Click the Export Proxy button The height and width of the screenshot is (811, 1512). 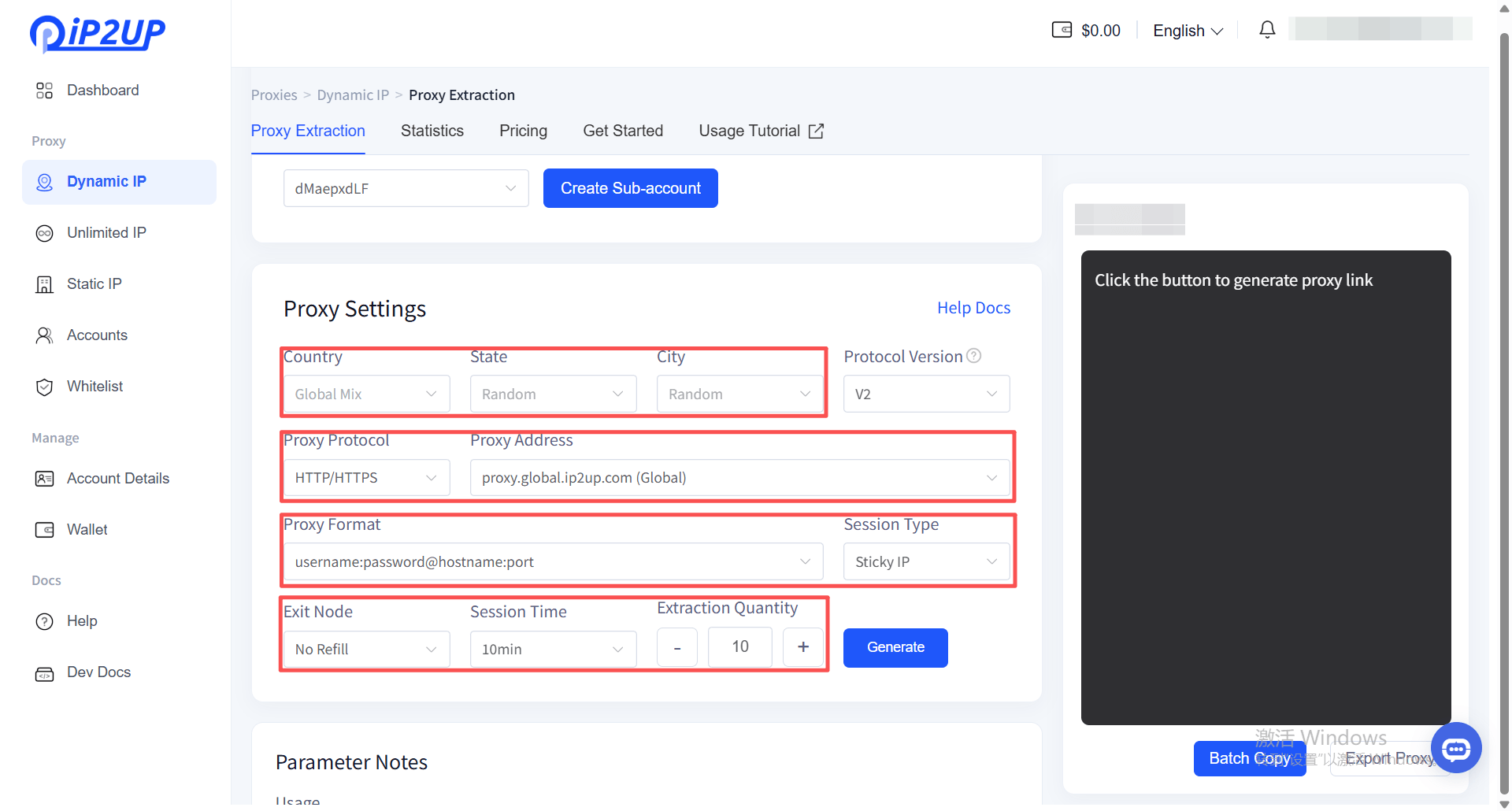(x=1389, y=758)
